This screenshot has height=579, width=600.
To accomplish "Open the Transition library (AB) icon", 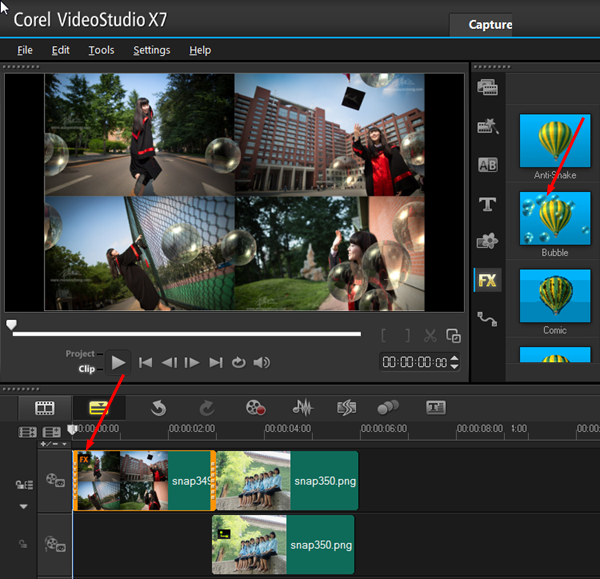I will (488, 165).
